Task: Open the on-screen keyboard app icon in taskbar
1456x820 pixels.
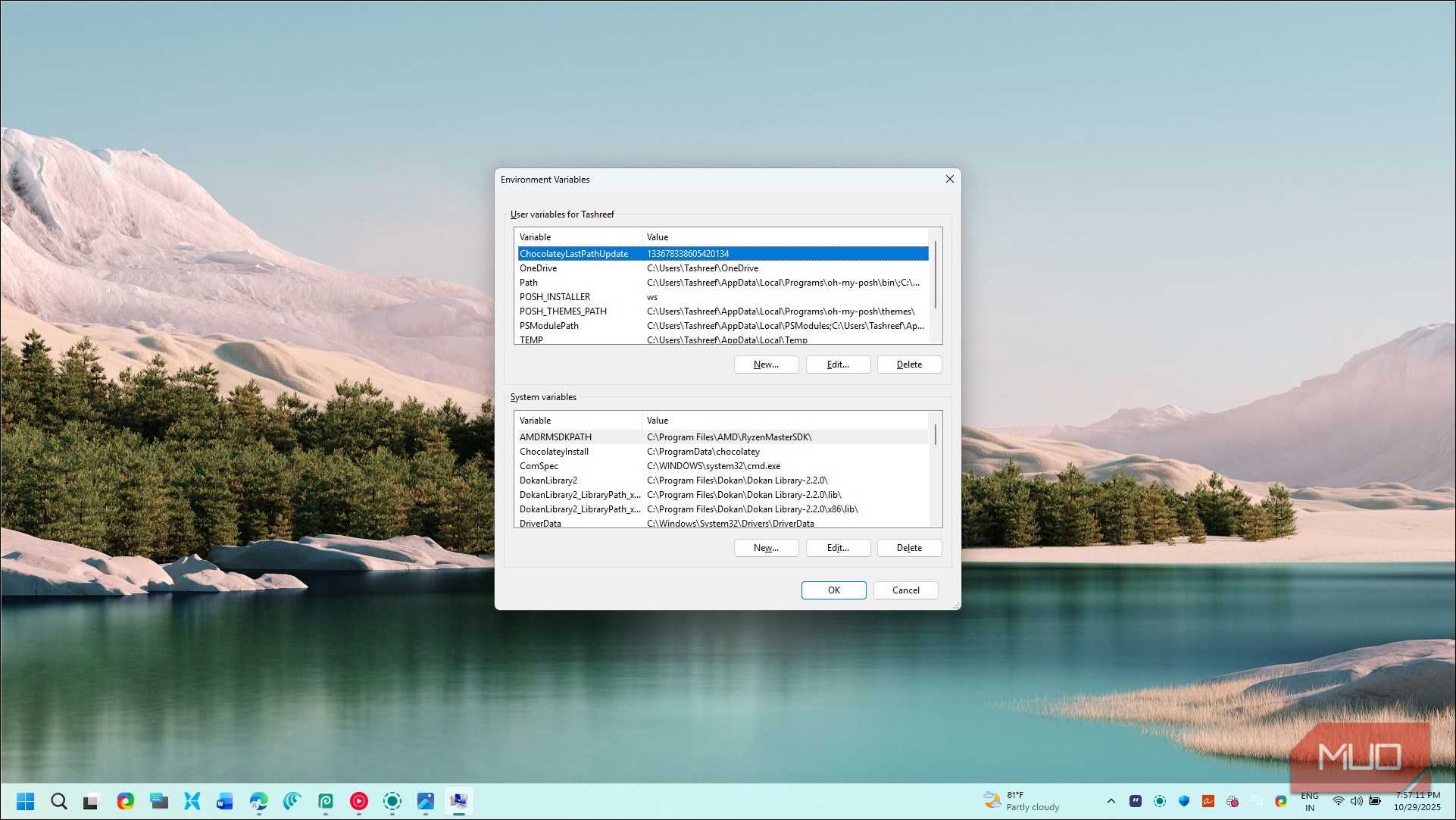Action: [x=158, y=801]
